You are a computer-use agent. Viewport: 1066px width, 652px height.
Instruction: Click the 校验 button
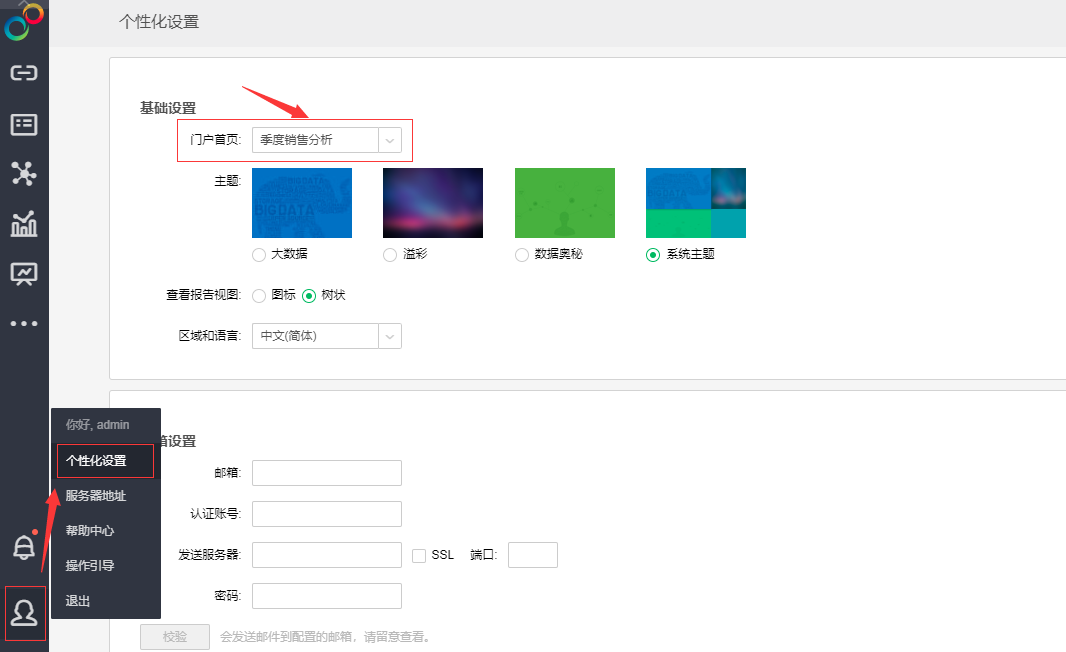click(175, 637)
